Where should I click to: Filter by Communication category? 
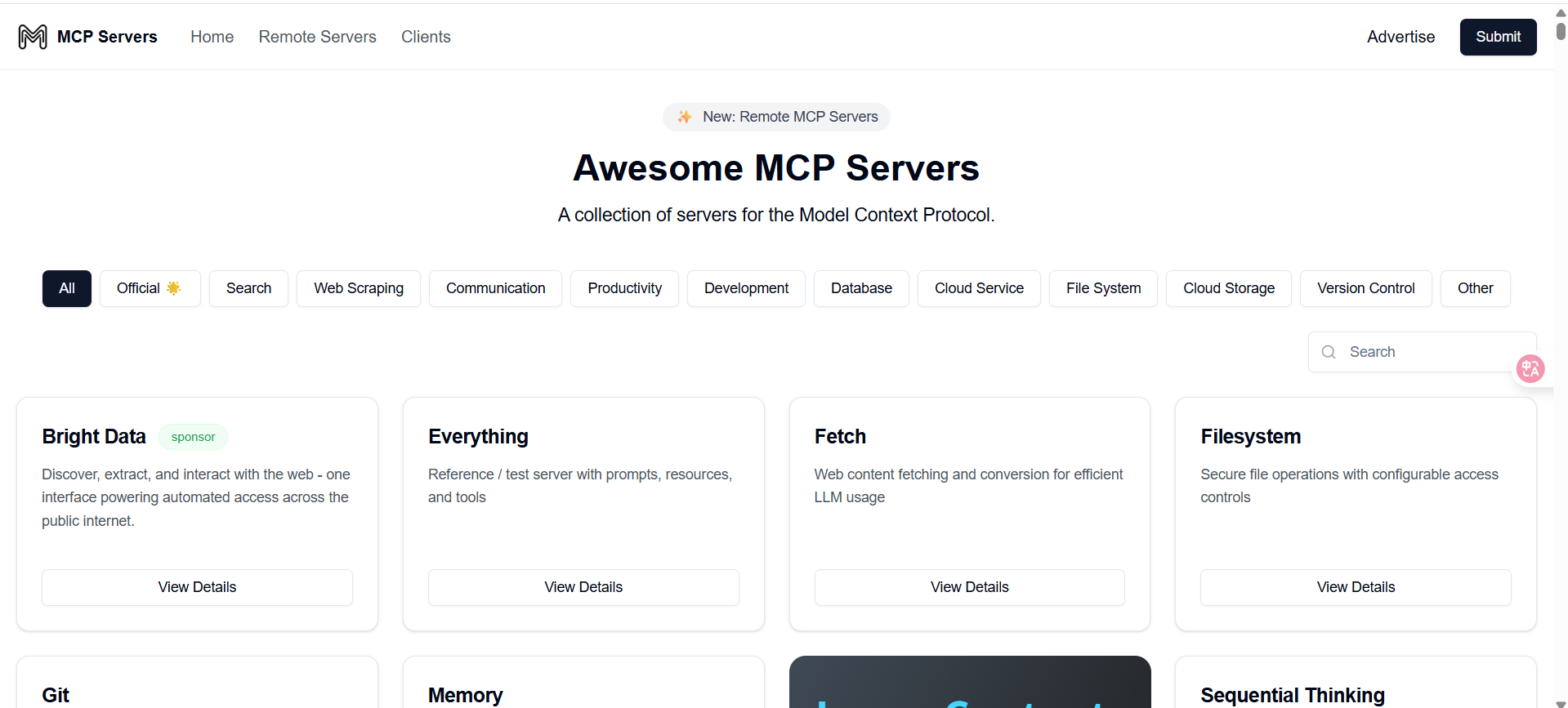[x=495, y=288]
